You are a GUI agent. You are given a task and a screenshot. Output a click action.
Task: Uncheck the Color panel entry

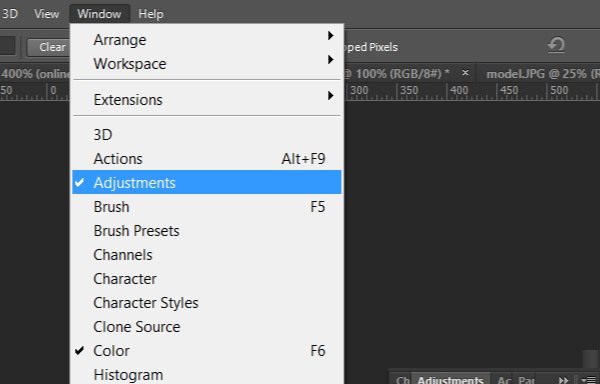pos(207,351)
